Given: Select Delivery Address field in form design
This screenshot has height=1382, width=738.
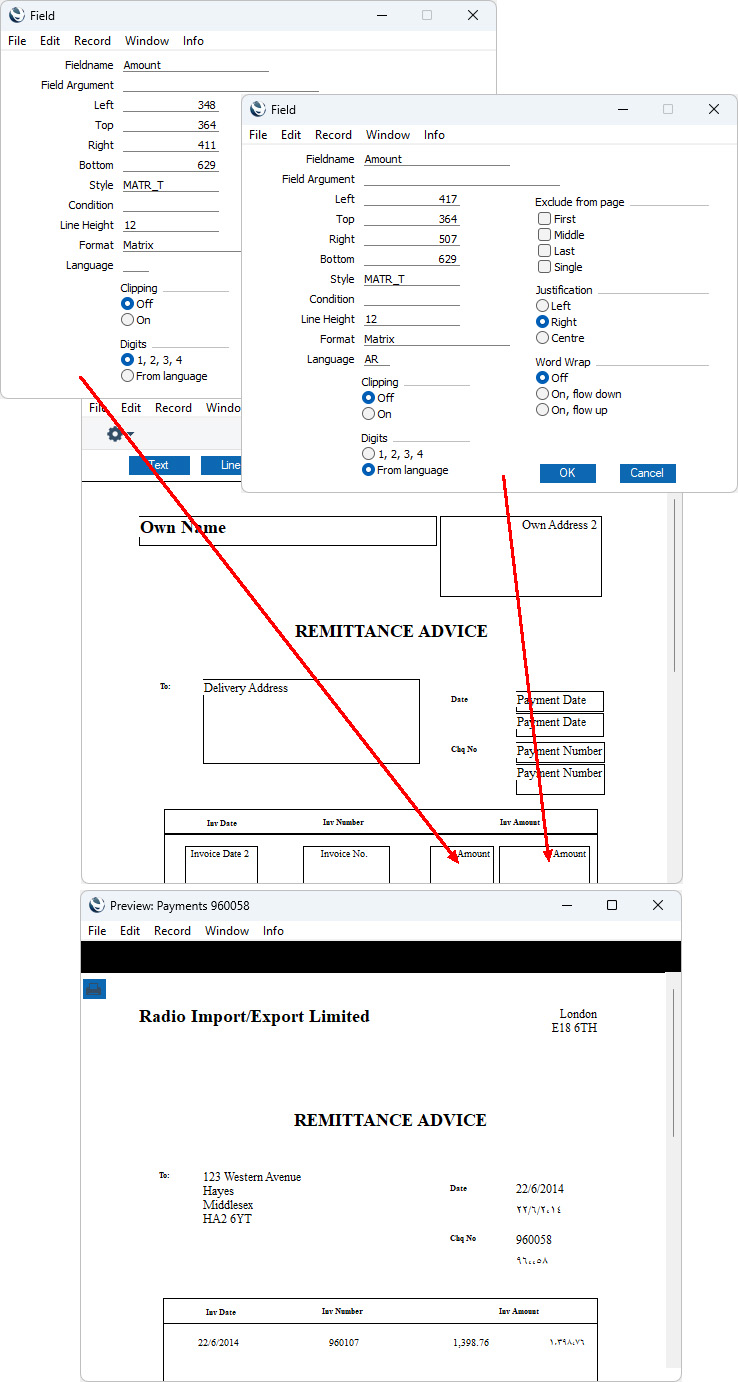Looking at the screenshot, I should (x=311, y=721).
